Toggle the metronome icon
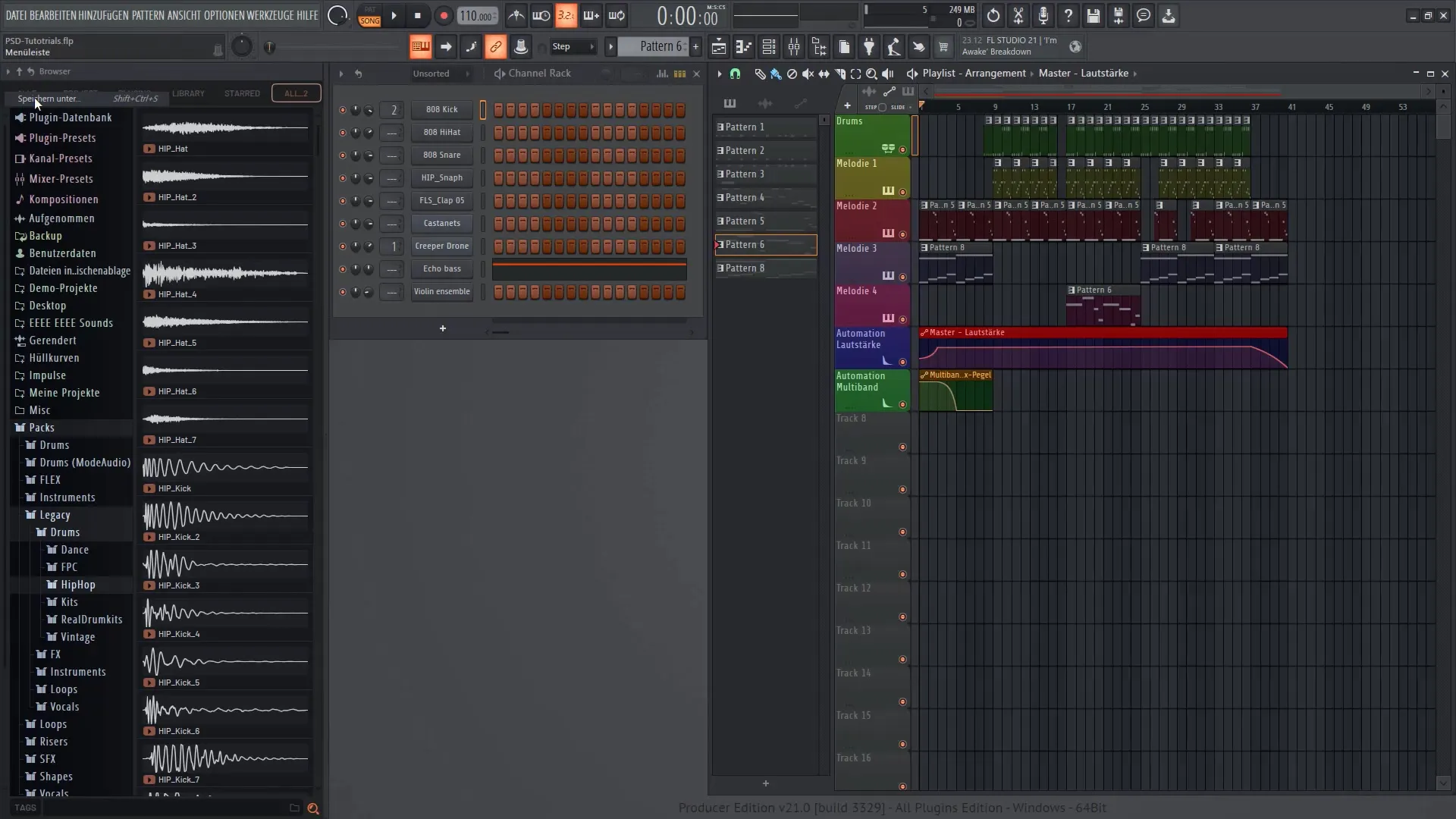The height and width of the screenshot is (819, 1456). (516, 16)
